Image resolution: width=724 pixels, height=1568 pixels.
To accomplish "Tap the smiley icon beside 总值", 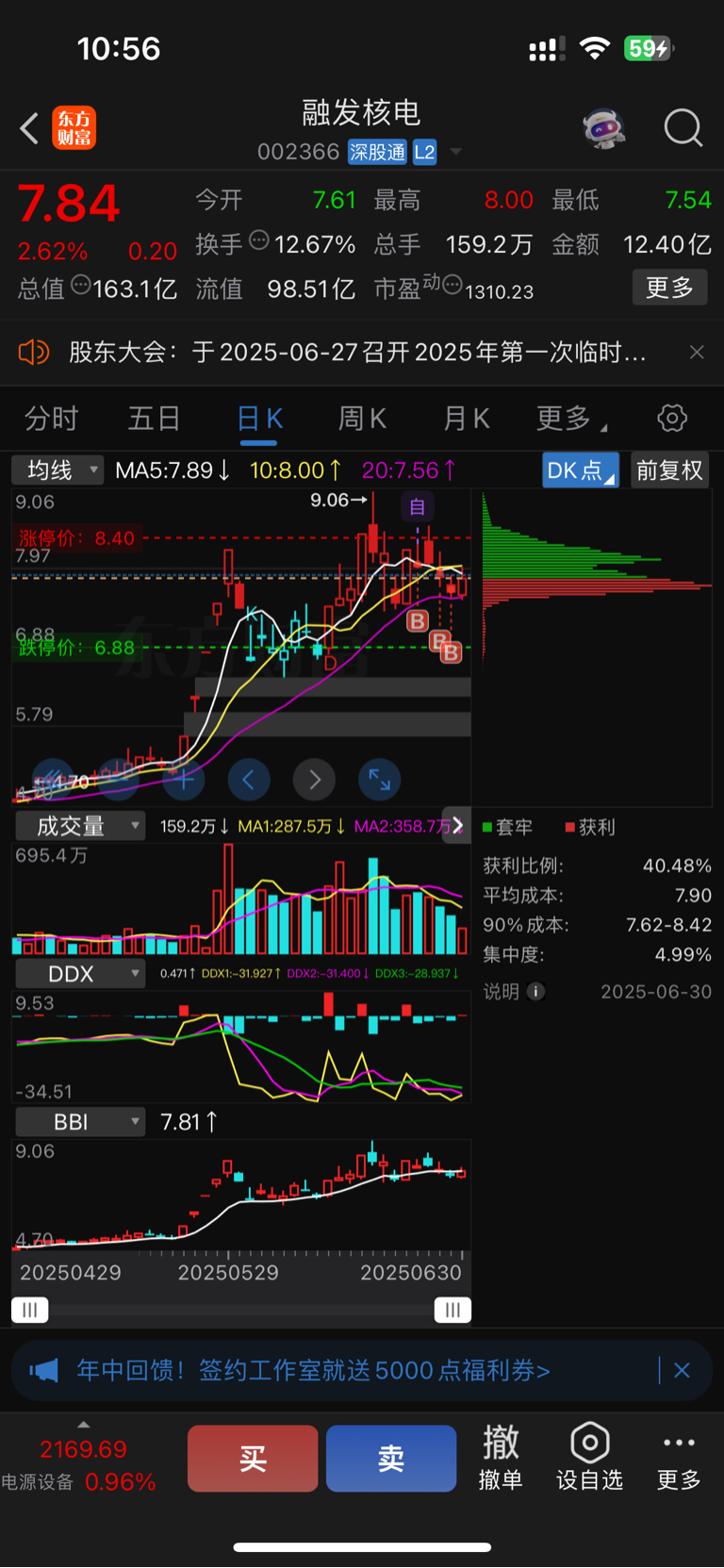I will (x=80, y=285).
